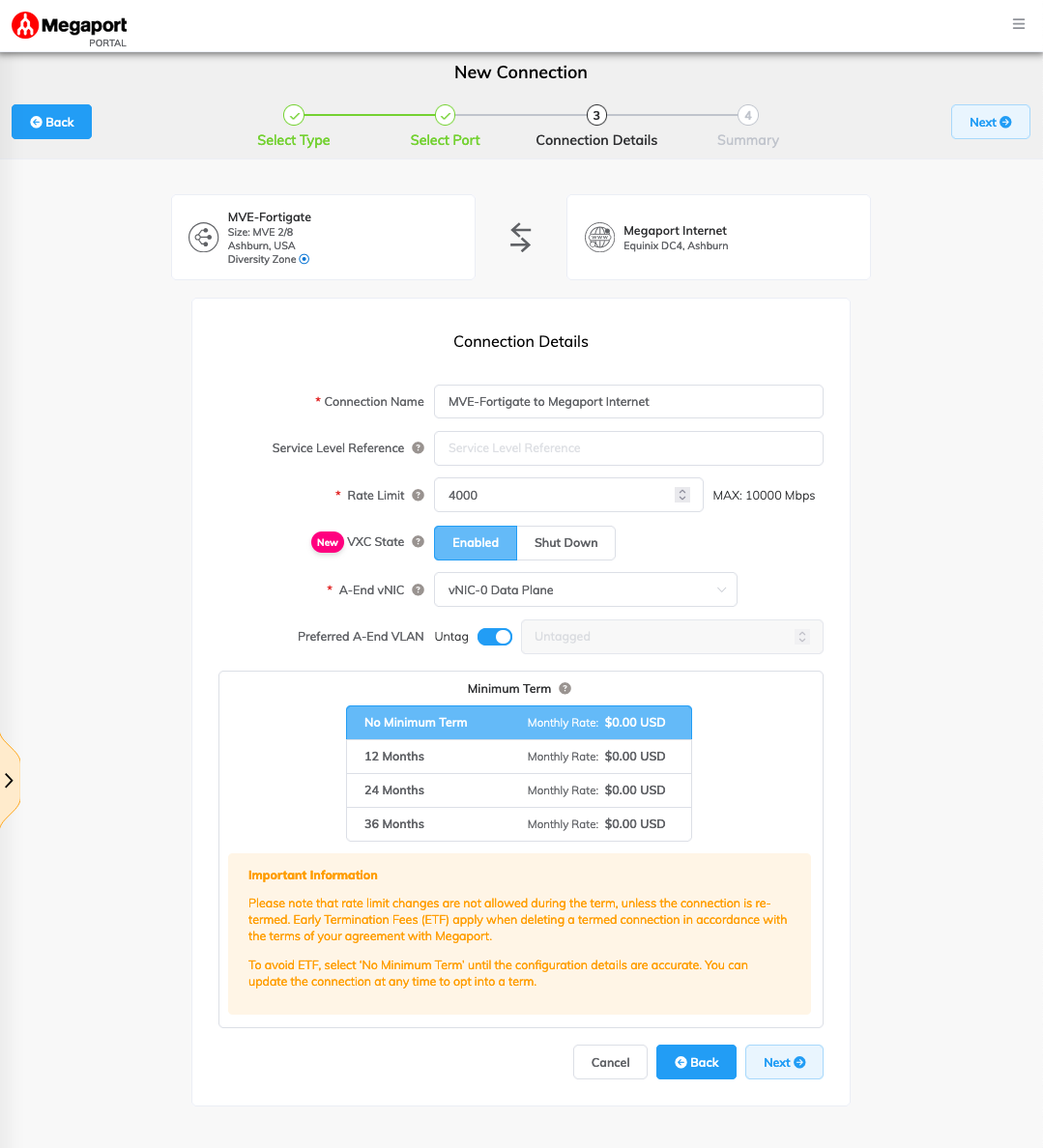Image resolution: width=1043 pixels, height=1148 pixels.
Task: Click the Megaport Internet globe icon
Action: [600, 237]
